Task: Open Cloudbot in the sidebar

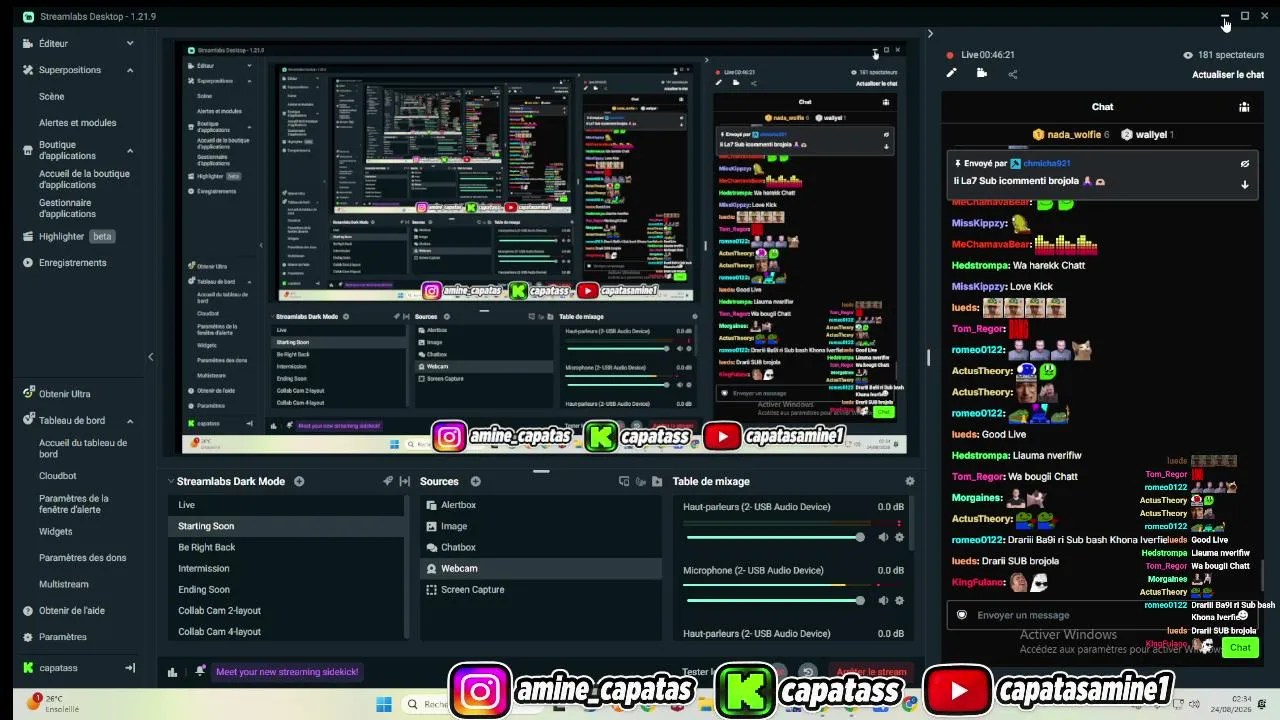Action: pyautogui.click(x=58, y=476)
